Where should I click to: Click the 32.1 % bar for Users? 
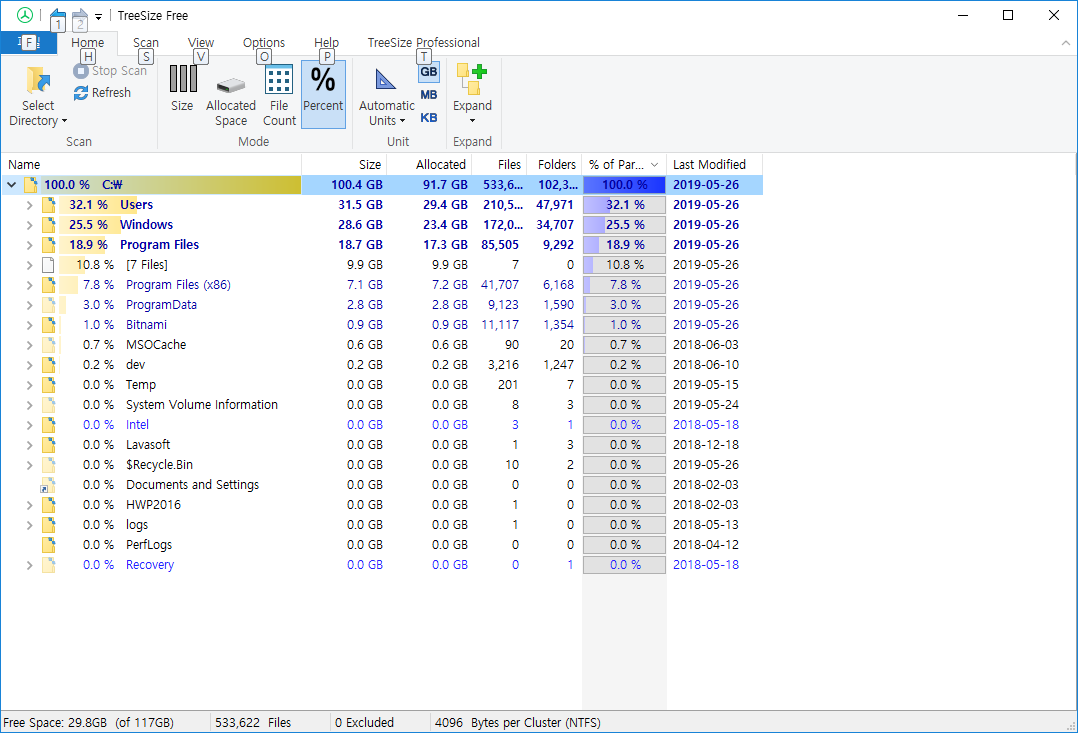624,205
